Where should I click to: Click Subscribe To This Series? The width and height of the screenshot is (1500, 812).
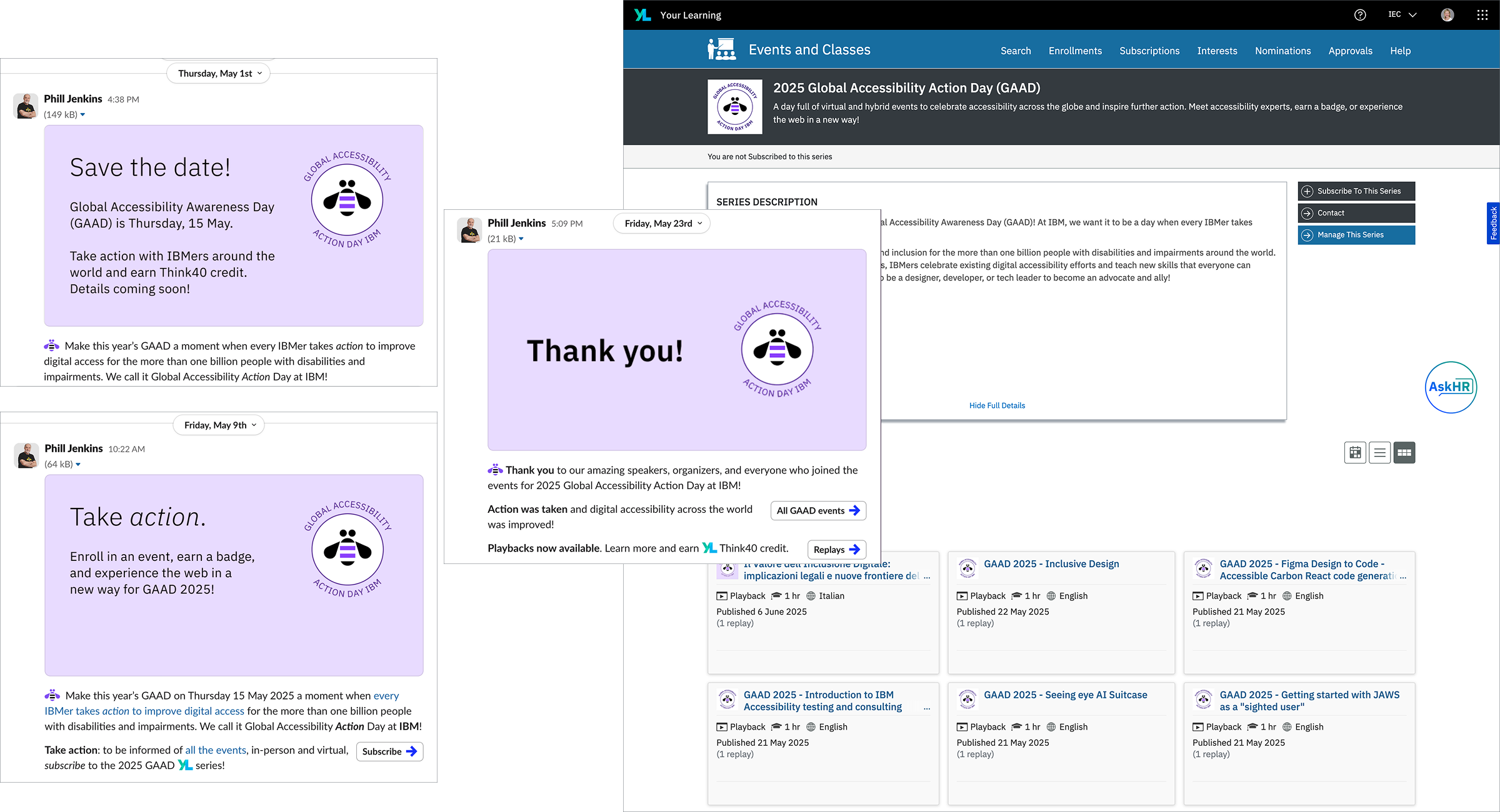[x=1356, y=191]
